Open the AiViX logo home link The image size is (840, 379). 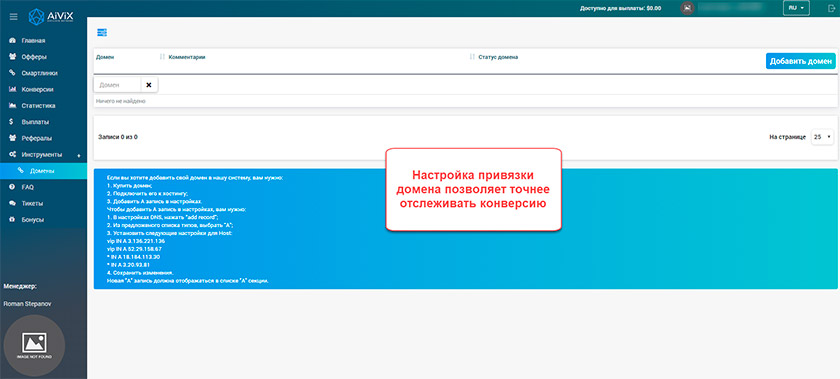coord(51,16)
